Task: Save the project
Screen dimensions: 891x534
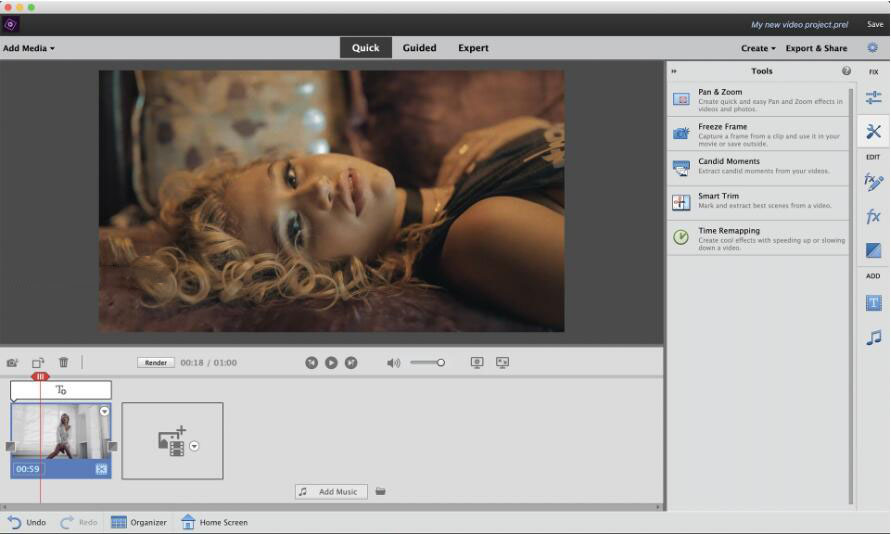Action: (x=875, y=24)
